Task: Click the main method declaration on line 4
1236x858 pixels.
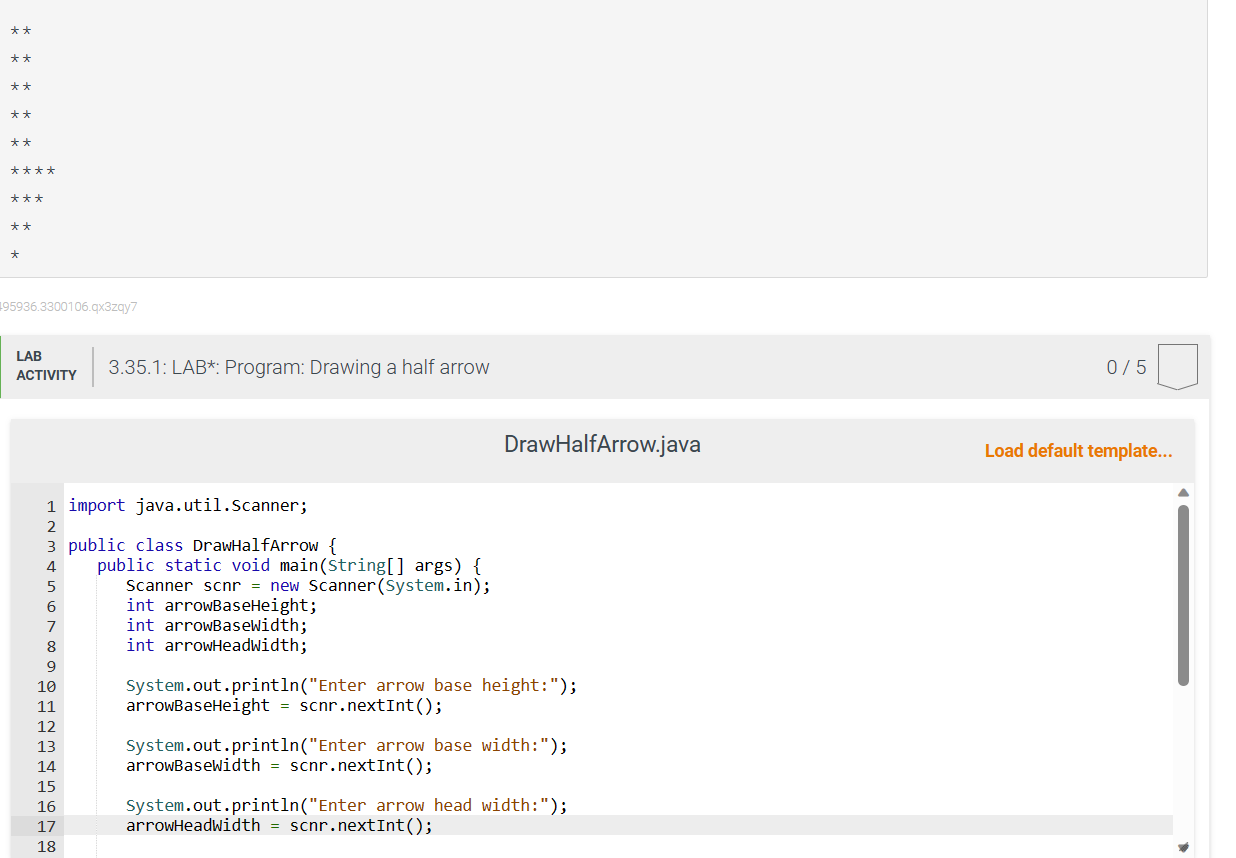Action: click(290, 565)
